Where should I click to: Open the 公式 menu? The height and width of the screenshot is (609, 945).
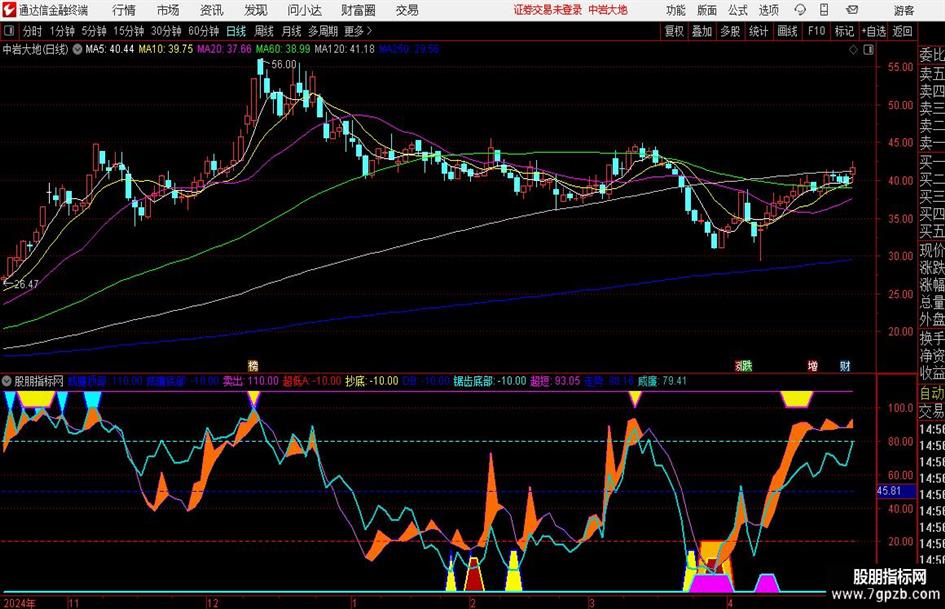click(x=738, y=10)
